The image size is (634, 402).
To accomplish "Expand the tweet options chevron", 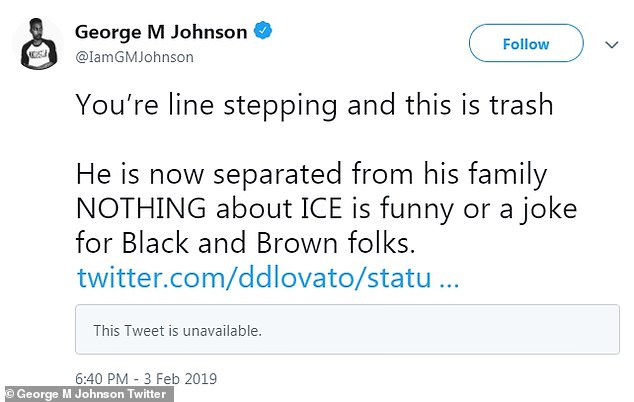I will click(x=612, y=44).
